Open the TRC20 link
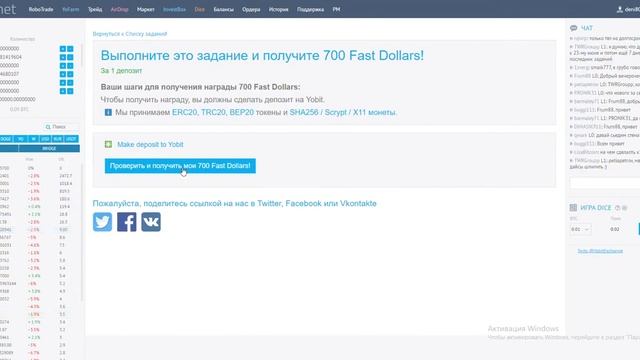This screenshot has height=360, width=640. tap(213, 112)
